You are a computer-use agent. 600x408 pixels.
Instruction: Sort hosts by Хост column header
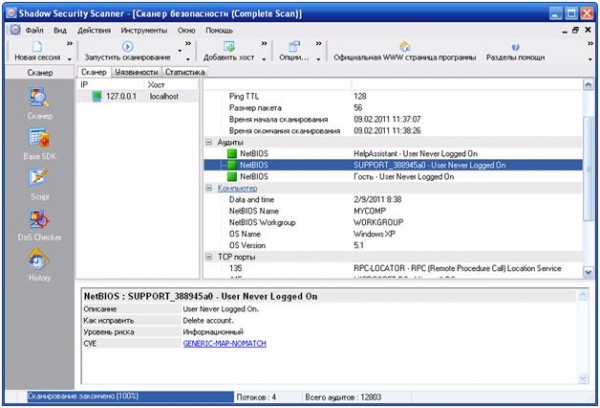(x=171, y=85)
